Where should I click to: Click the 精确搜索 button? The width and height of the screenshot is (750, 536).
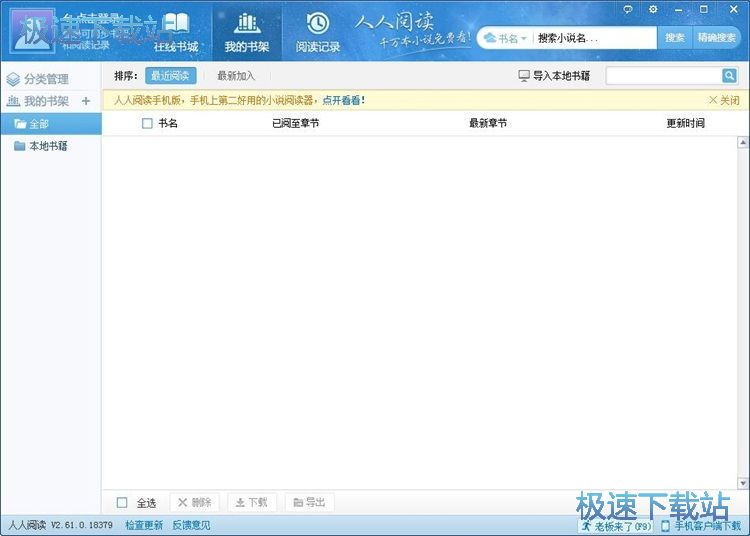click(717, 38)
